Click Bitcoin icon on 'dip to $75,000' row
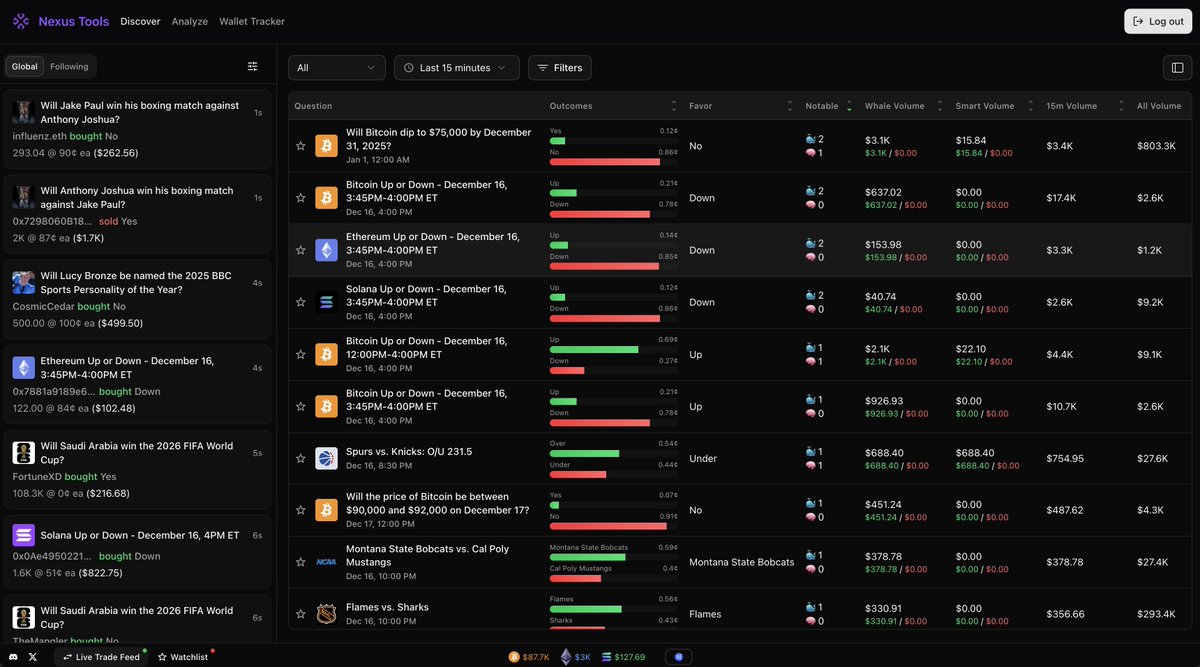The image size is (1200, 667). tap(326, 146)
